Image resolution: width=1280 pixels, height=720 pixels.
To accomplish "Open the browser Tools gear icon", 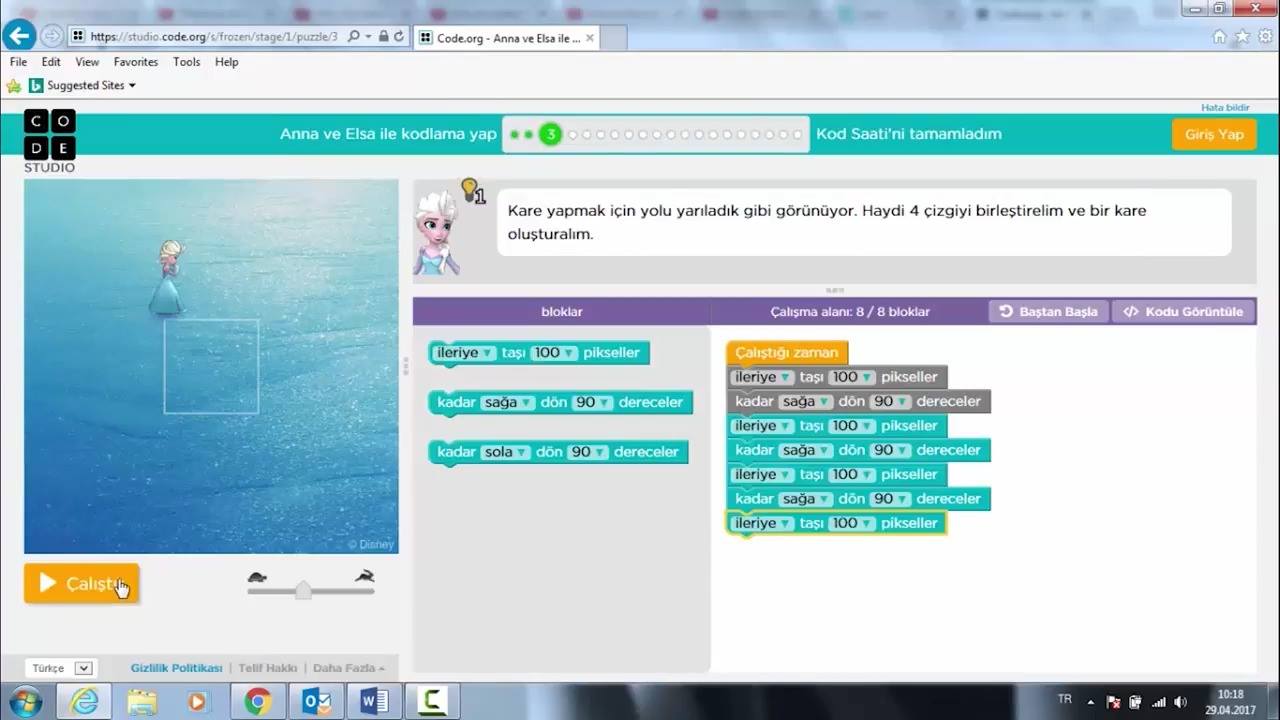I will coord(1265,37).
